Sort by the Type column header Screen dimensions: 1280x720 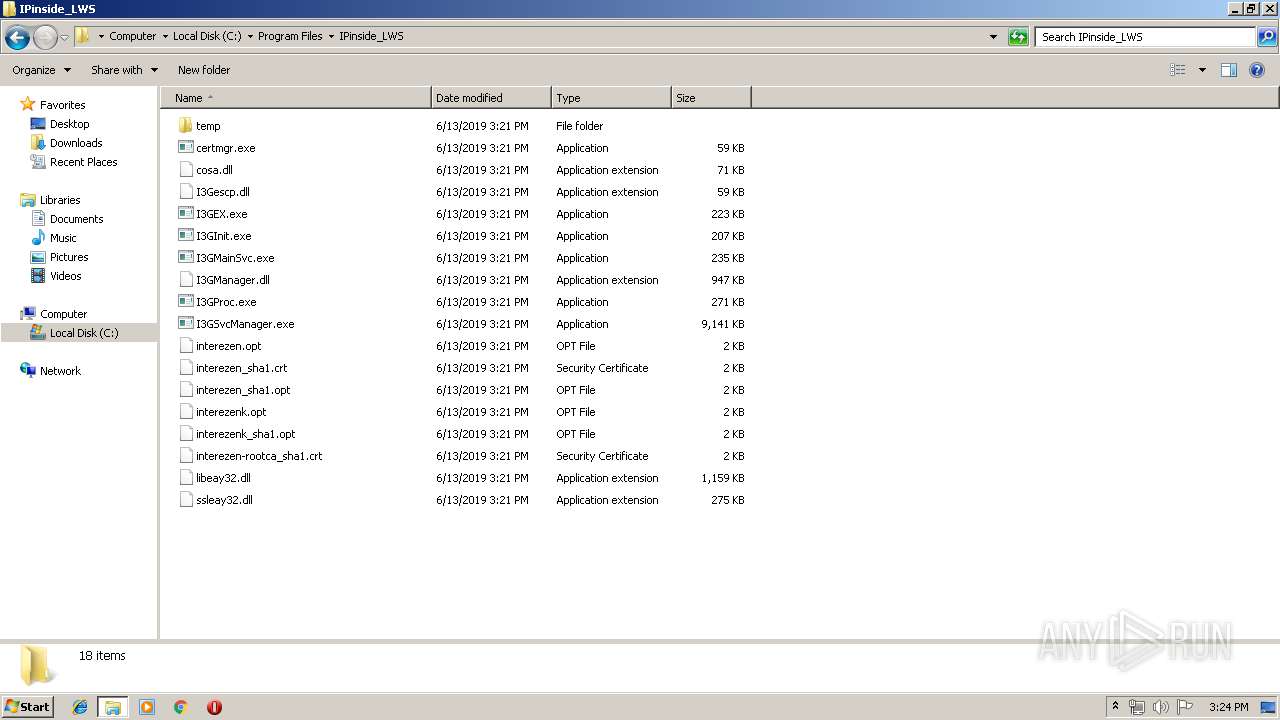611,98
